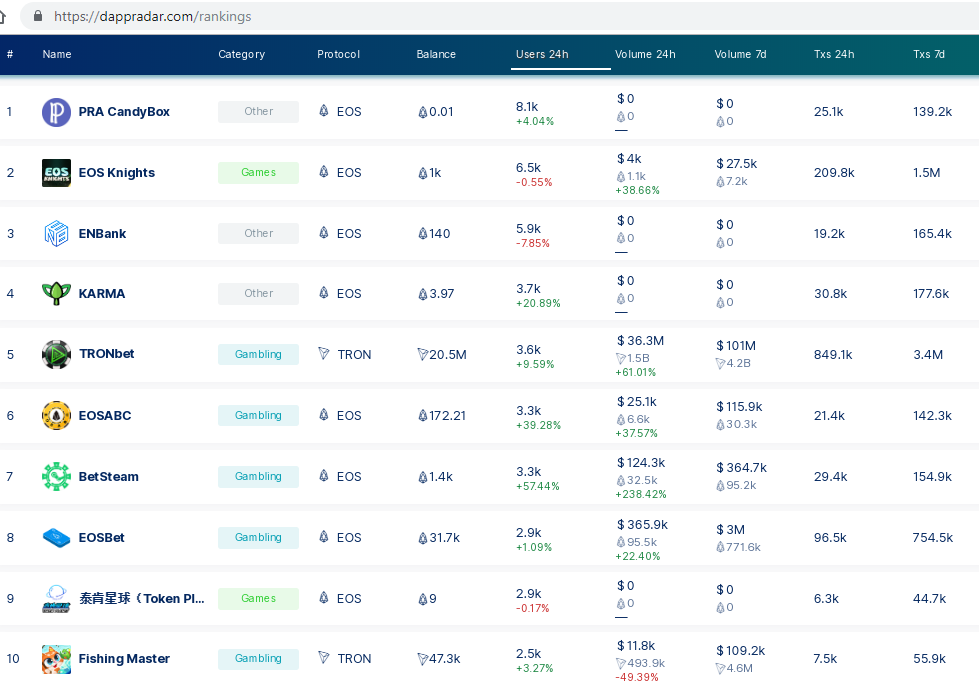This screenshot has width=979, height=684.
Task: Select Gambling category tag for EOSABC
Action: pos(258,416)
